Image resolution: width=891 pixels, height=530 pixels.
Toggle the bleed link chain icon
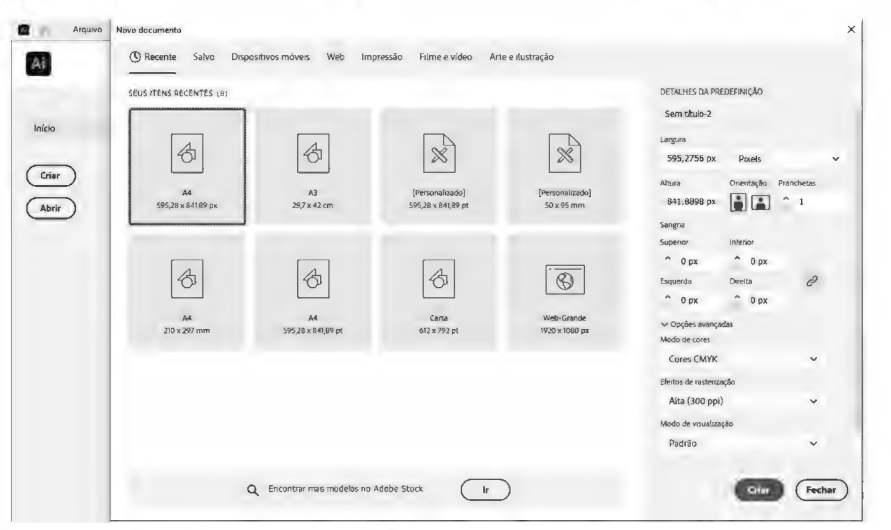click(812, 281)
